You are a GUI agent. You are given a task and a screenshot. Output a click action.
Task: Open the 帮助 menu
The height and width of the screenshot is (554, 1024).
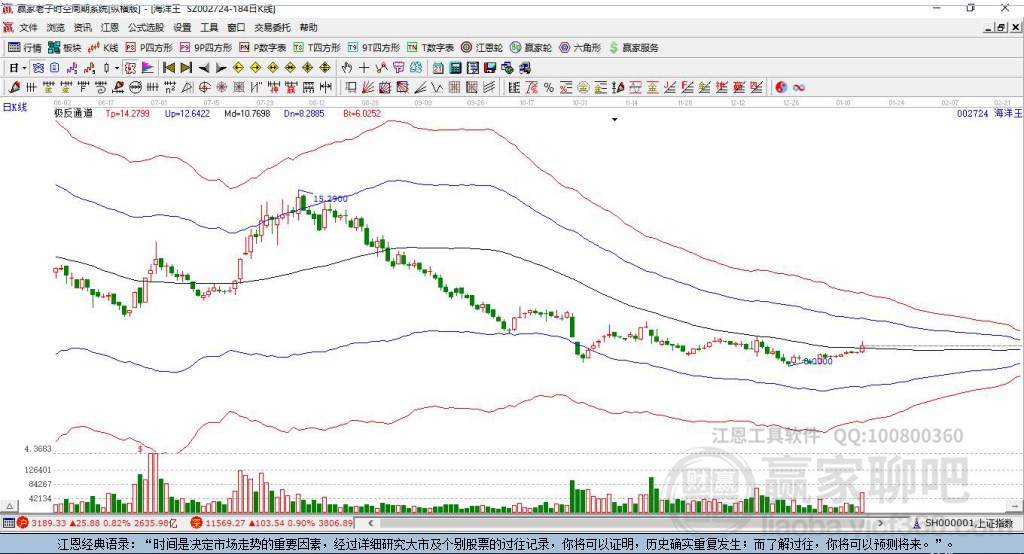tap(308, 27)
